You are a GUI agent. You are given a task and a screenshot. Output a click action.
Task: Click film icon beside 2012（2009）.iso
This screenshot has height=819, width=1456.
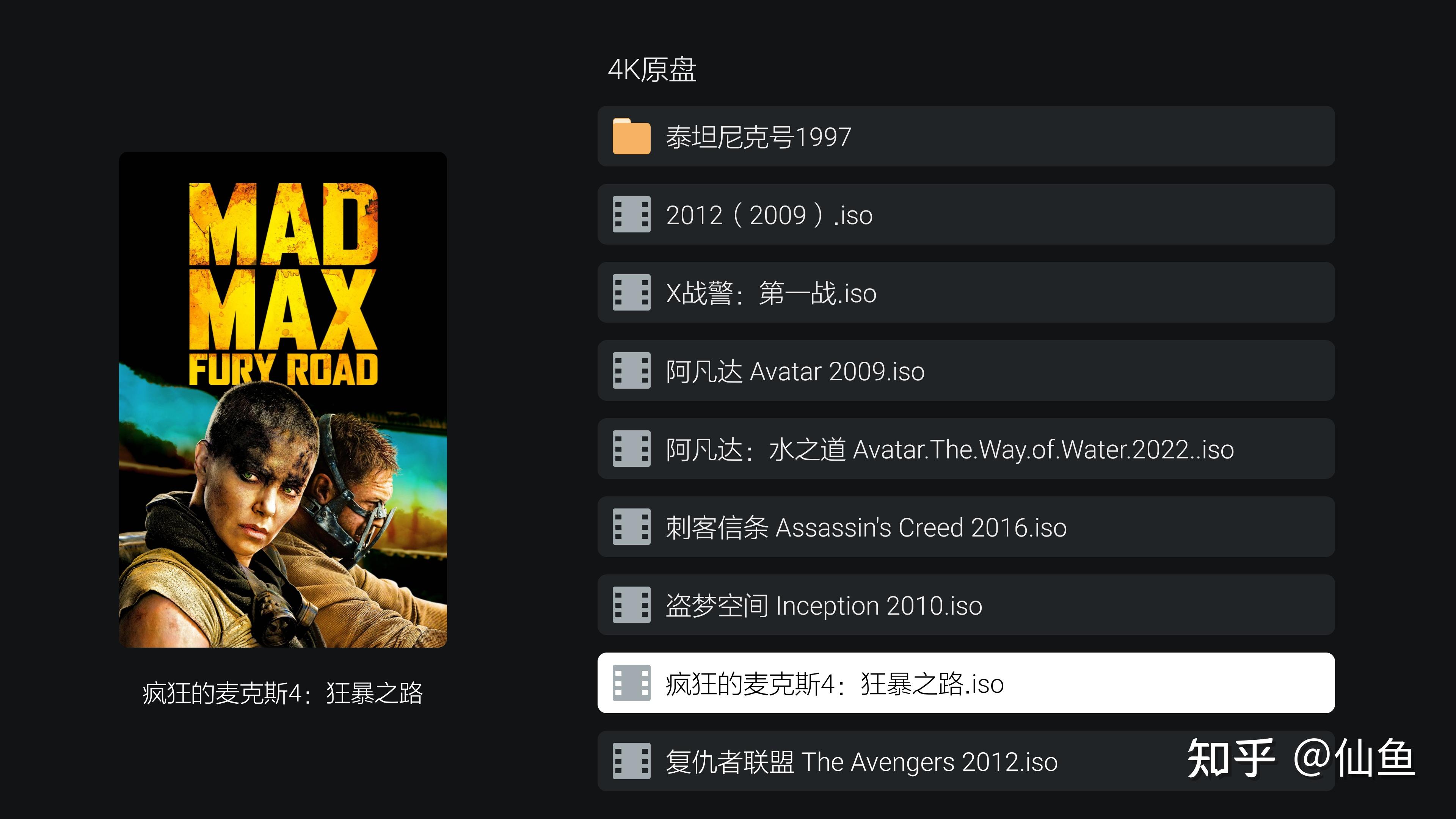pos(631,214)
